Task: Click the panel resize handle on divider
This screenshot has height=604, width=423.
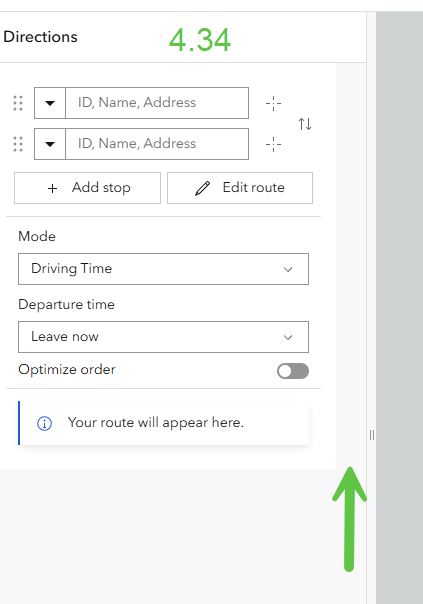Action: coord(371,435)
